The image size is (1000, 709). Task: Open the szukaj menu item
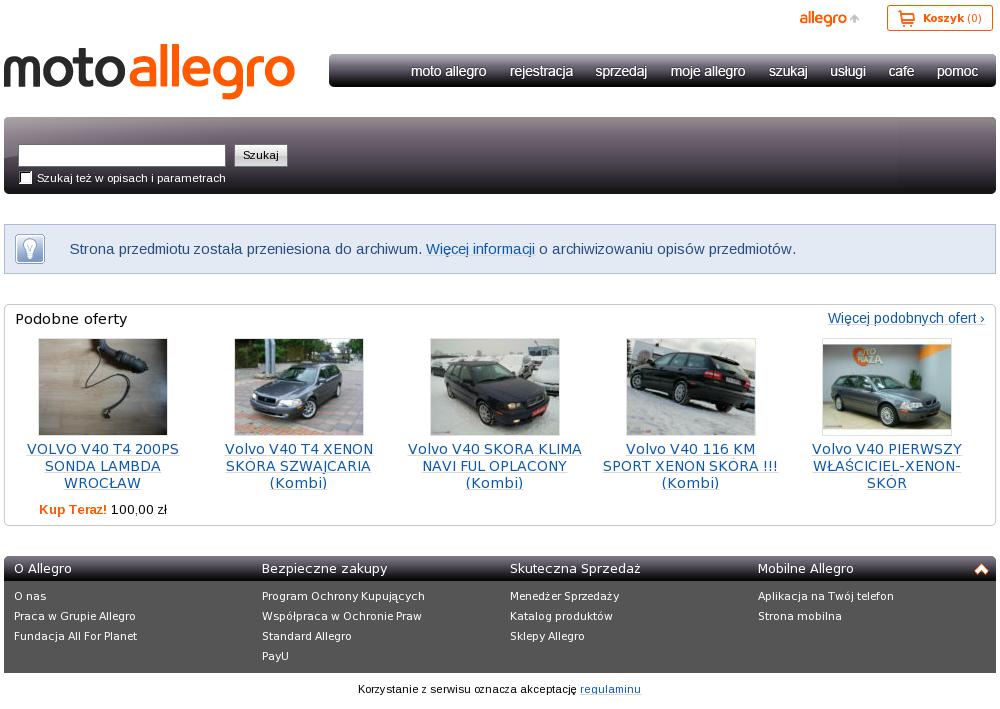788,71
